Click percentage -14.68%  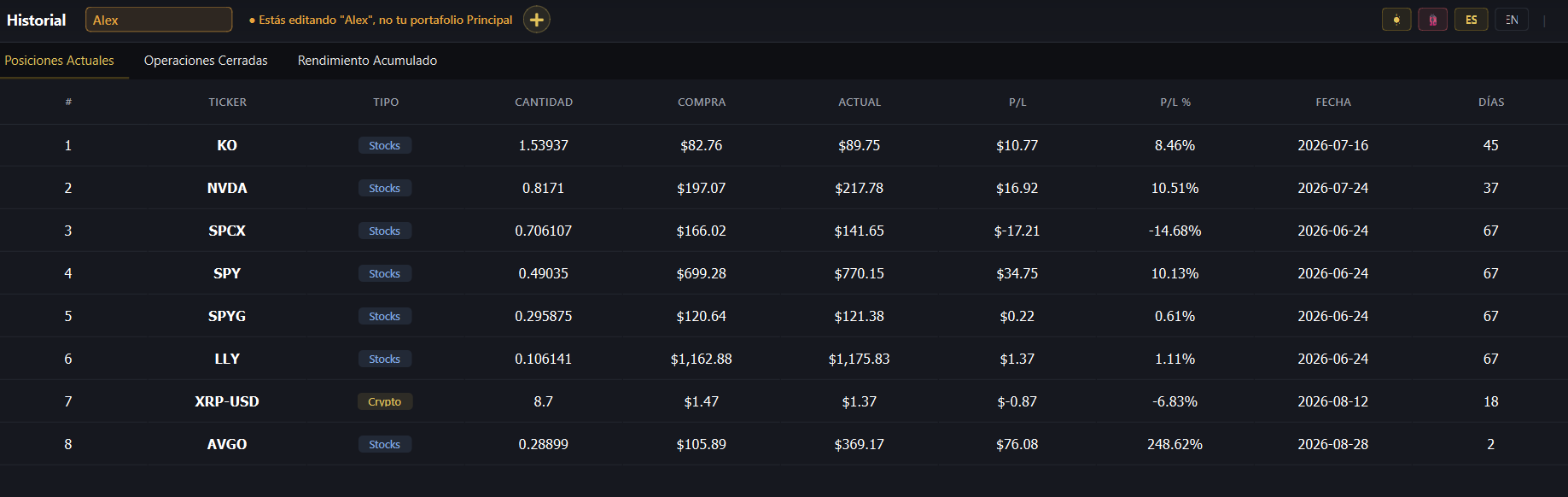click(1175, 231)
